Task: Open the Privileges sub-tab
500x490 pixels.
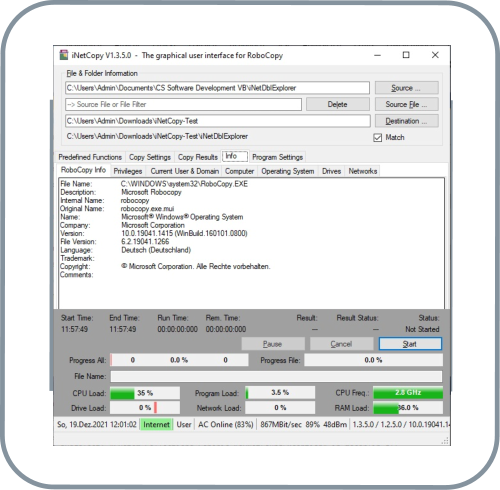Action: click(128, 171)
